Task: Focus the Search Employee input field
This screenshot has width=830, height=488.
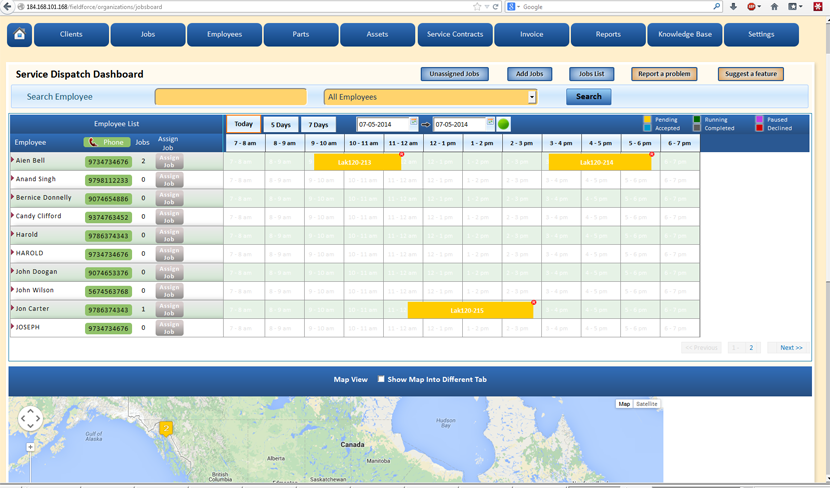Action: coord(230,97)
